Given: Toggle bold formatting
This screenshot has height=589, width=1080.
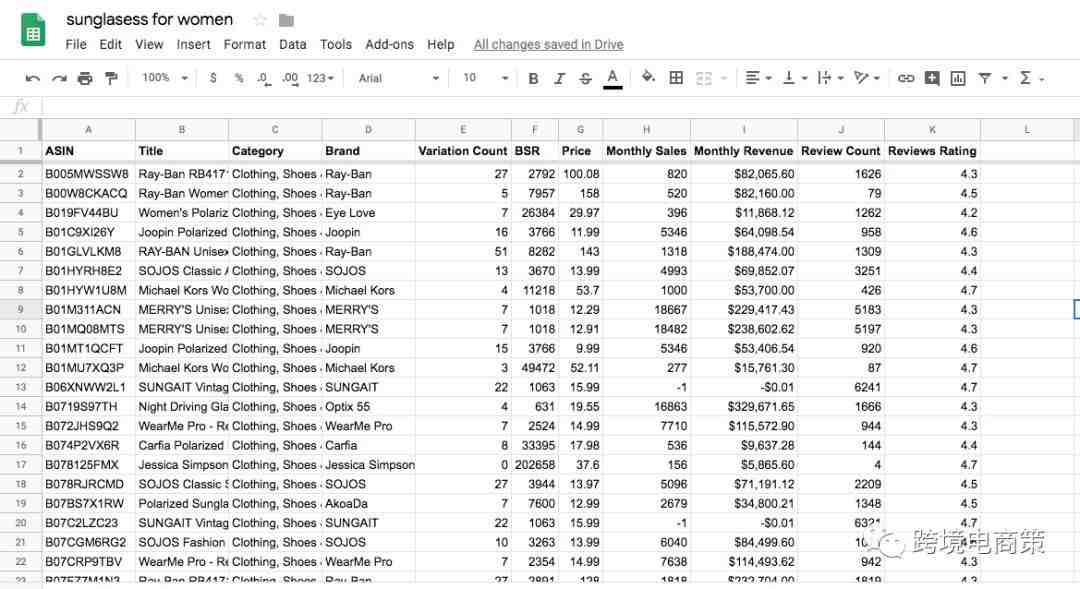Looking at the screenshot, I should click(x=533, y=79).
